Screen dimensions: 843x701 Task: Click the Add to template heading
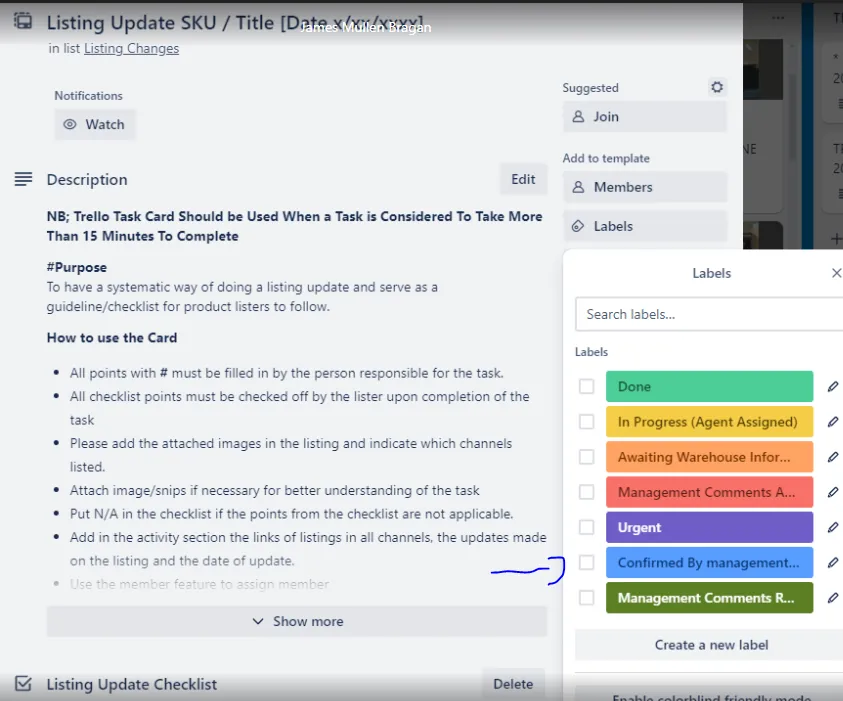(x=606, y=158)
